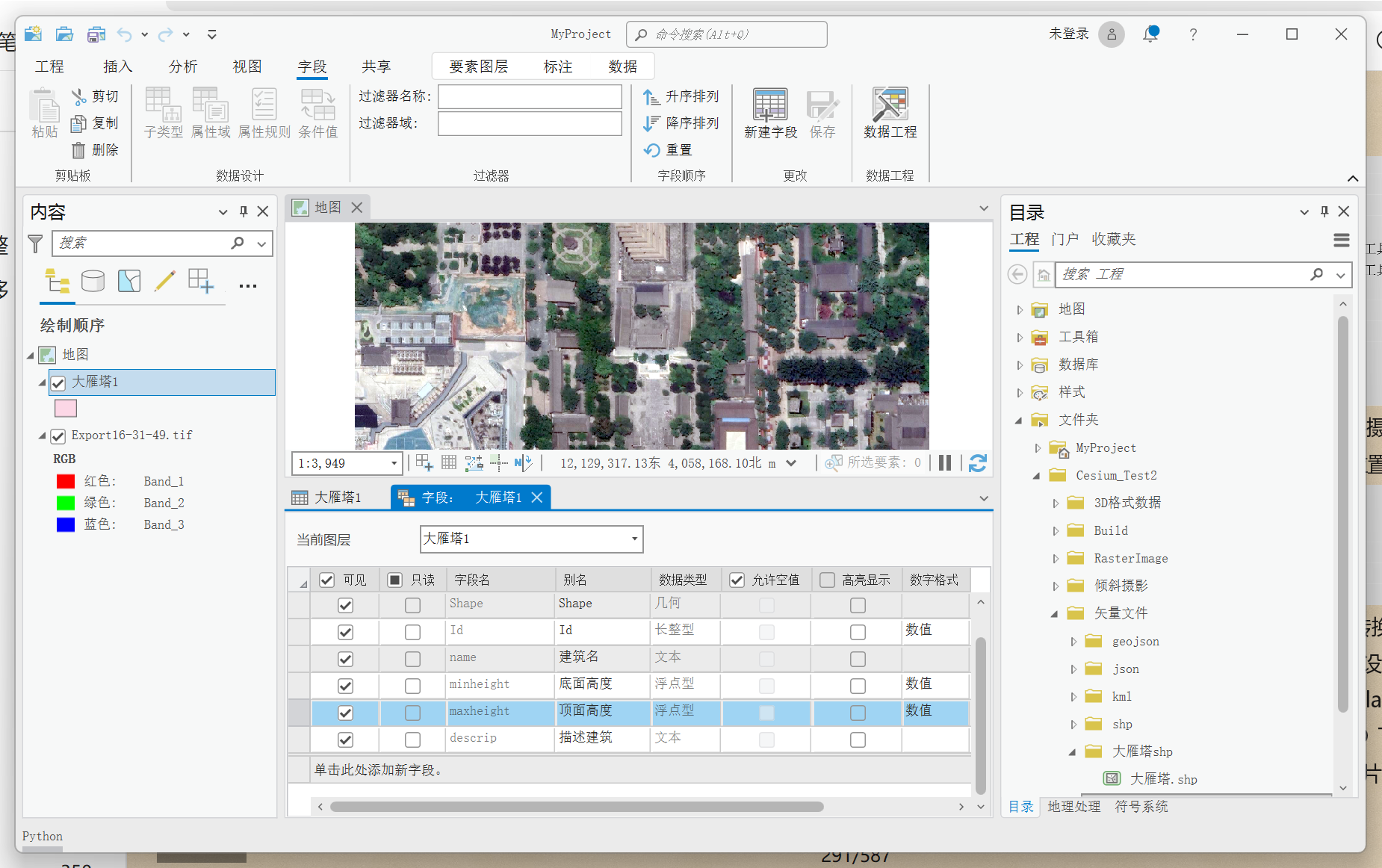The height and width of the screenshot is (868, 1382).
Task: Click back arrow in Catalog pane
Action: point(1017,274)
